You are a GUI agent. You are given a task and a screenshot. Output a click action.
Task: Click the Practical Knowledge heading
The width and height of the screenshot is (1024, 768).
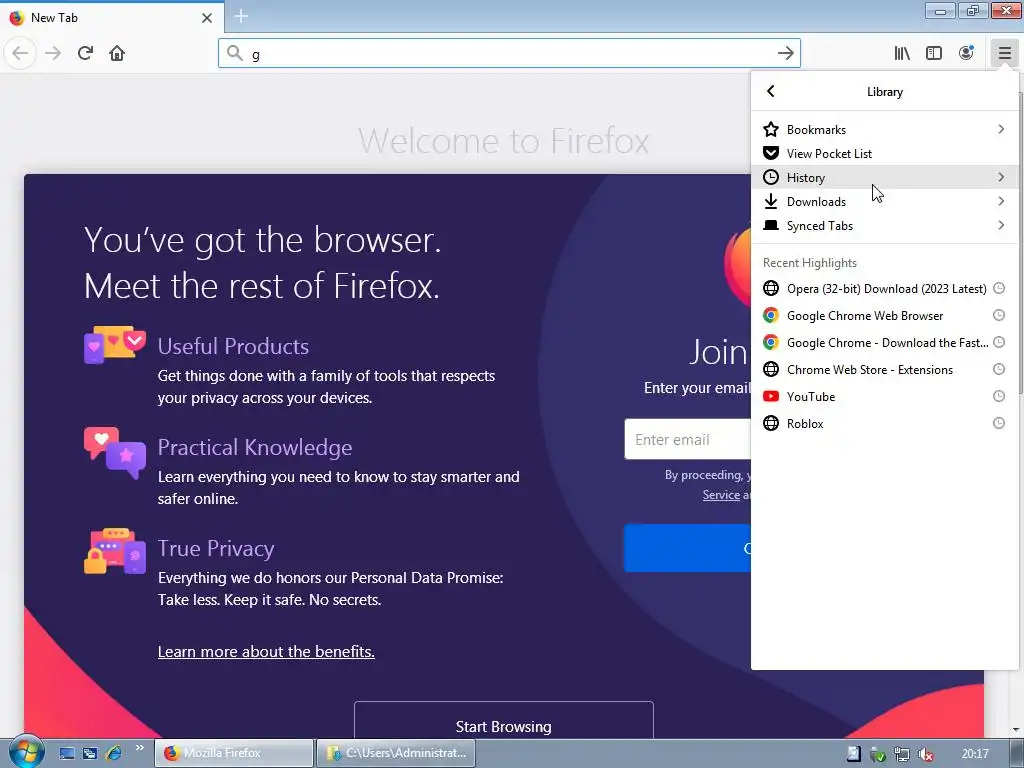pos(255,447)
